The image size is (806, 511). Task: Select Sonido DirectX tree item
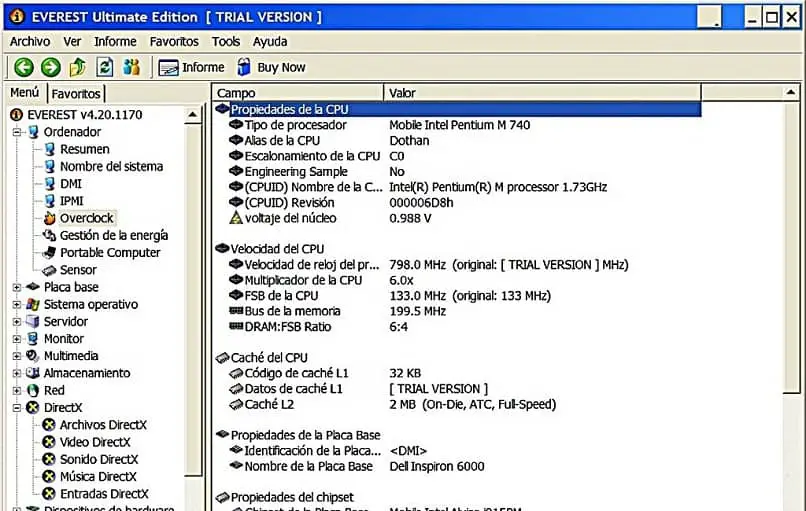(99, 460)
